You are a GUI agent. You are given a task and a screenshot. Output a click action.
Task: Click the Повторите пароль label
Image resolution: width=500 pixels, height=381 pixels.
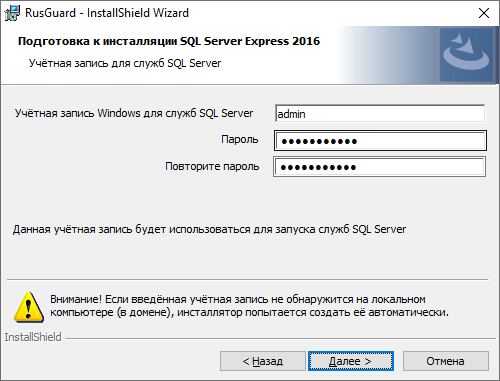click(x=212, y=166)
